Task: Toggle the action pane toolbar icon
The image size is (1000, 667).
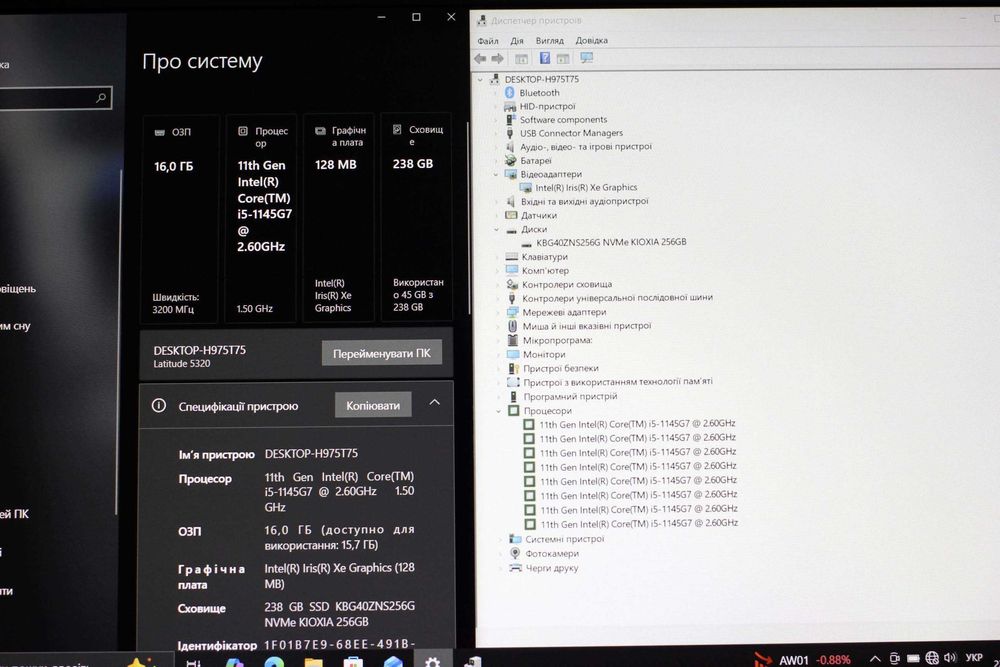Action: (x=562, y=59)
